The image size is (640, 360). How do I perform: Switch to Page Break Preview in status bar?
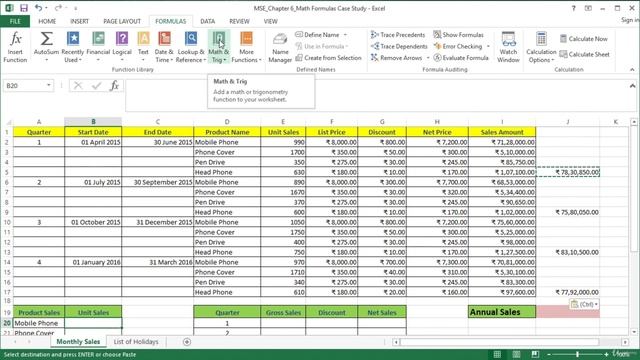(535, 354)
